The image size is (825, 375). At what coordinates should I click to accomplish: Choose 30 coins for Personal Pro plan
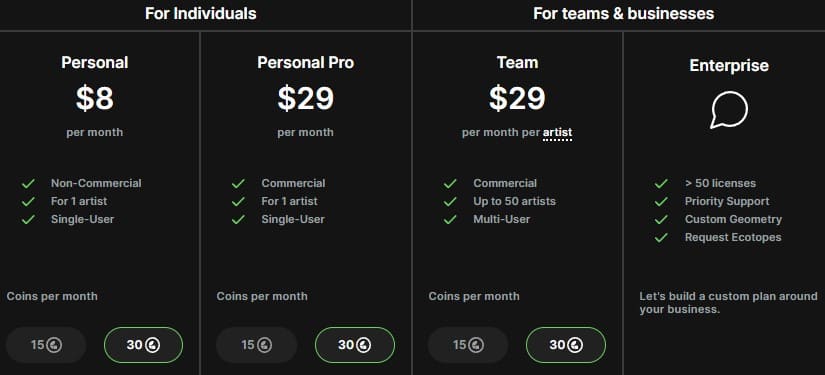[355, 345]
